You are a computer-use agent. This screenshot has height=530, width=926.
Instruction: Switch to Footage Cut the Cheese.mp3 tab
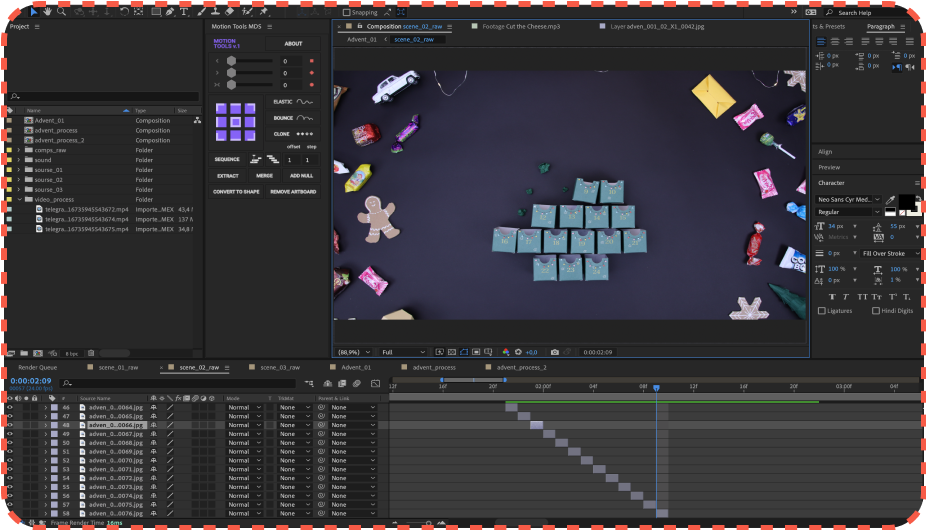(521, 27)
